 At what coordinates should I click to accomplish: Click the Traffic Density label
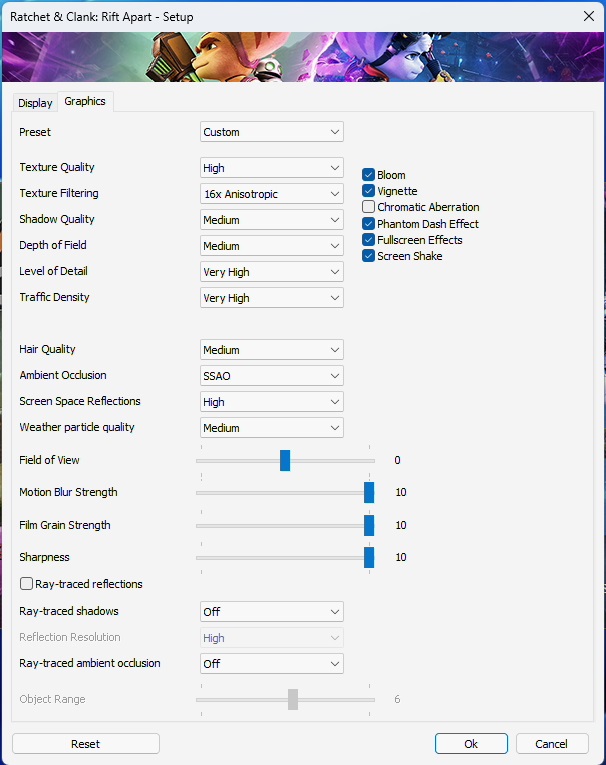click(54, 297)
